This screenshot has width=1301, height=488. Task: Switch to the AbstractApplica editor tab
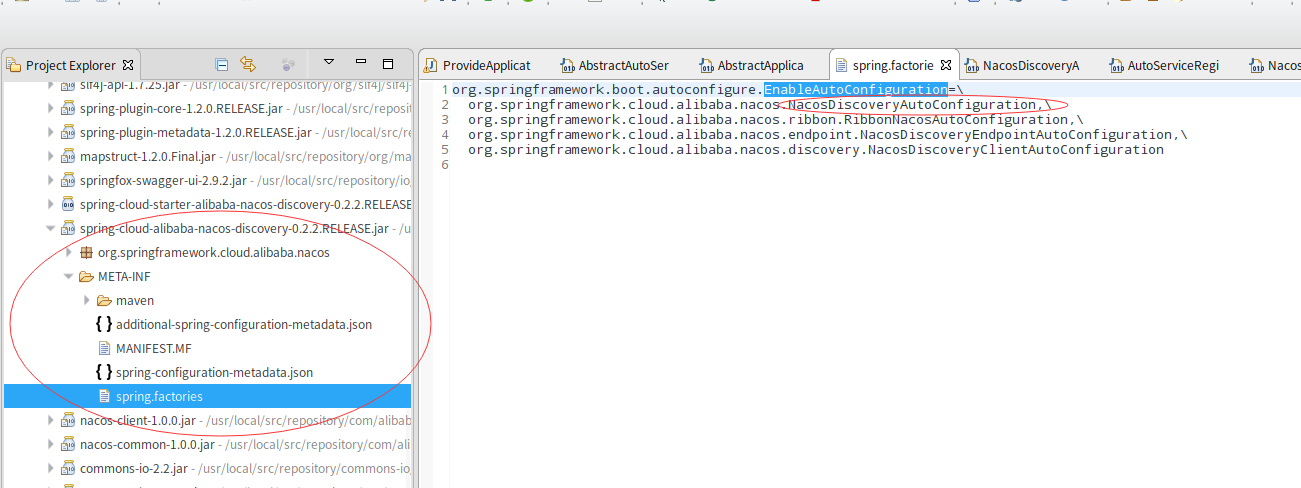tap(750, 65)
